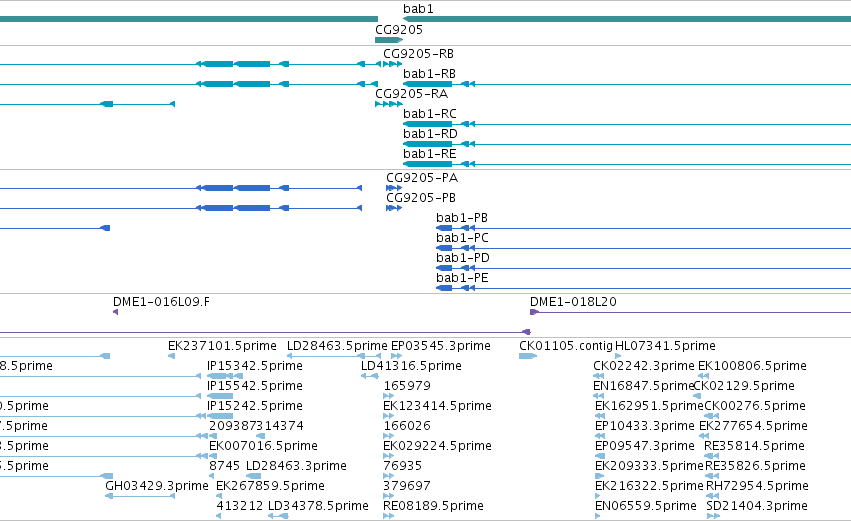Click the bab1-PE coding sequence label

point(462,278)
